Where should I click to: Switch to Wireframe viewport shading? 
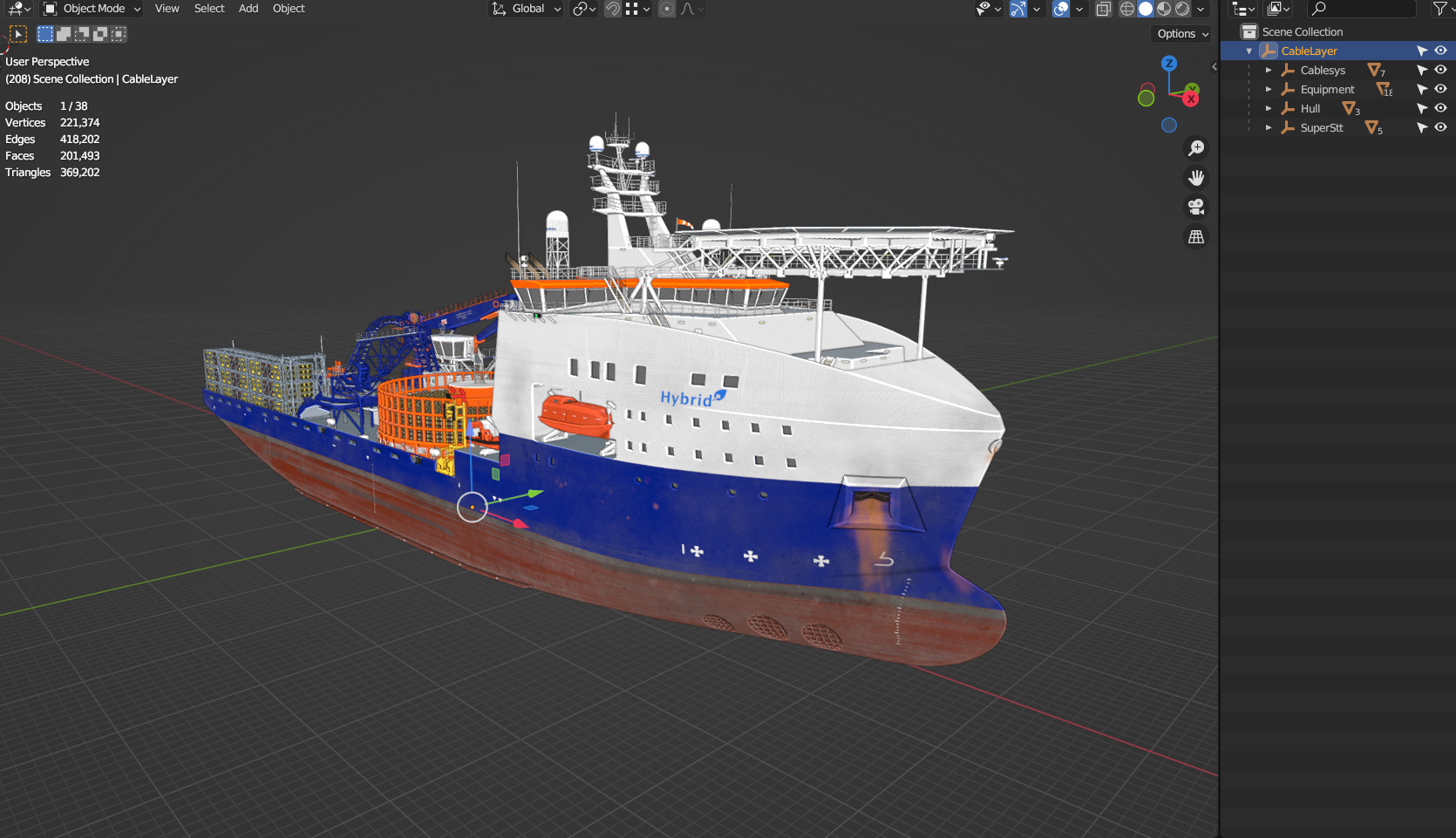pyautogui.click(x=1127, y=9)
